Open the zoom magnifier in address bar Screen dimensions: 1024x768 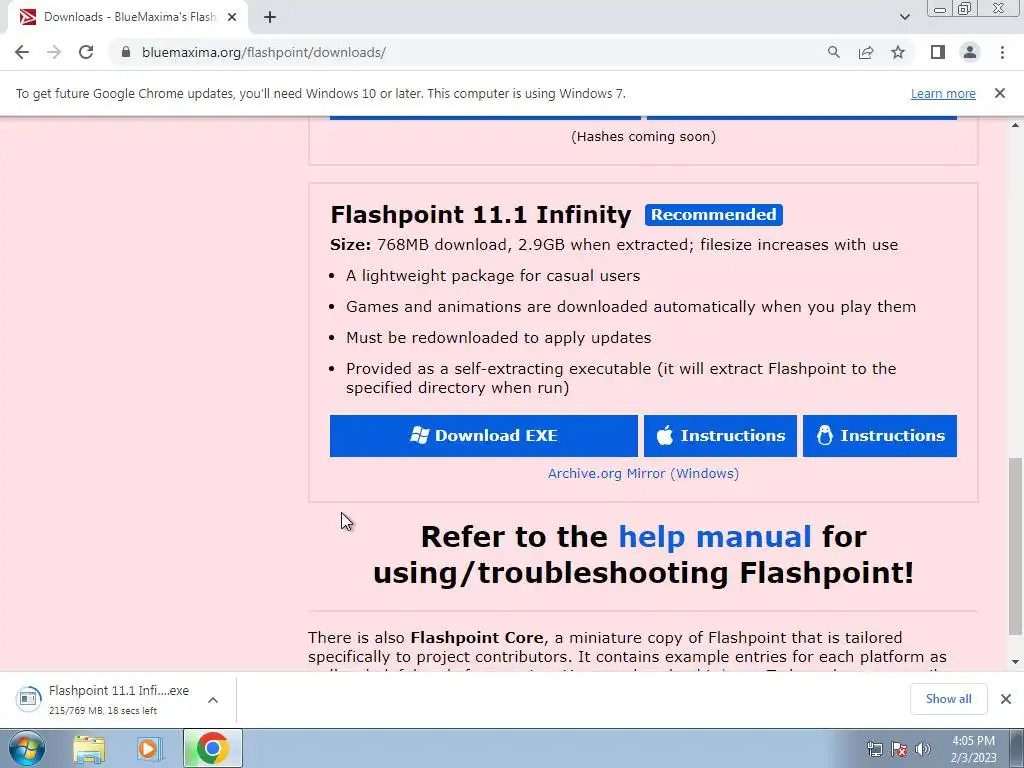(x=833, y=52)
